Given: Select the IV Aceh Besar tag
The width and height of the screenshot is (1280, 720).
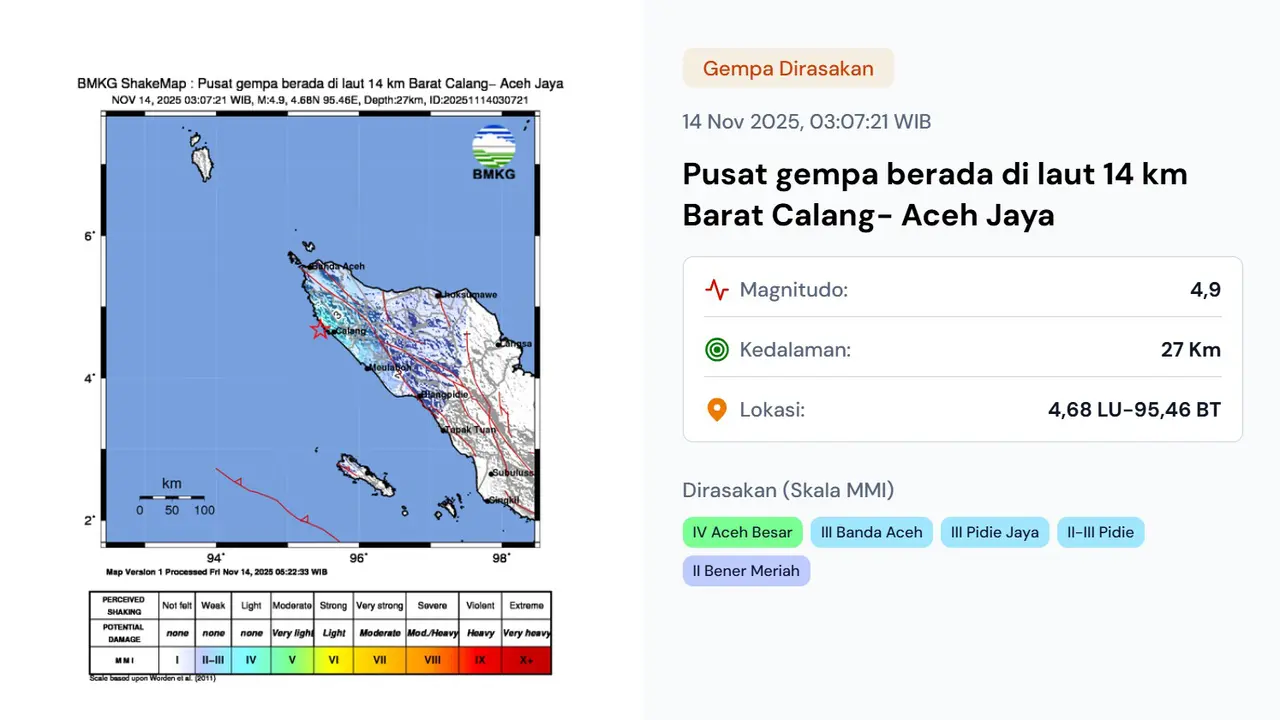Looking at the screenshot, I should (x=742, y=532).
